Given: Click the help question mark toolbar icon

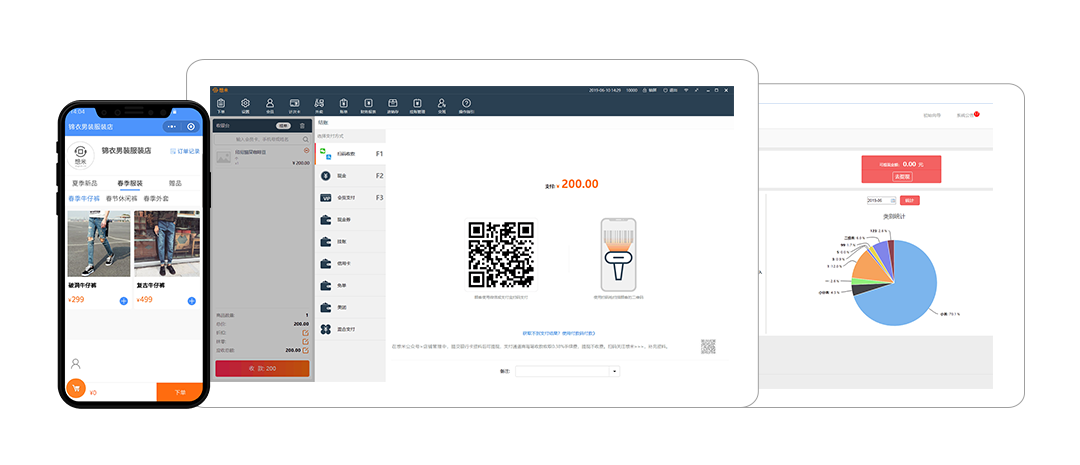Looking at the screenshot, I should coord(466,103).
